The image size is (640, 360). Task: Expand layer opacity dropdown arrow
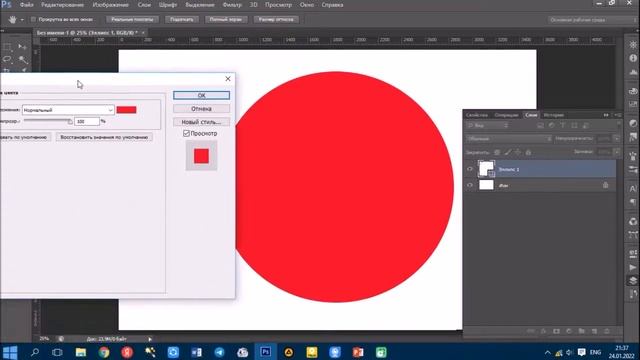pos(617,139)
